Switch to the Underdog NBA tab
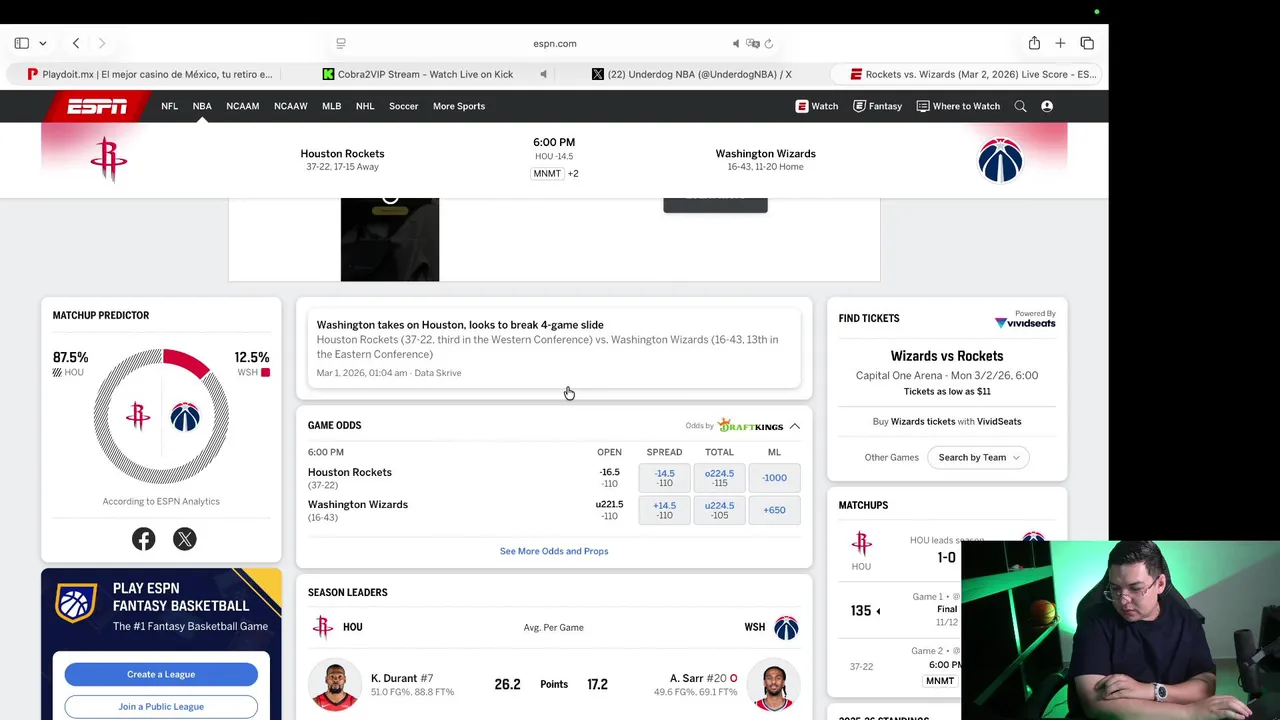The image size is (1280, 720). tap(692, 74)
